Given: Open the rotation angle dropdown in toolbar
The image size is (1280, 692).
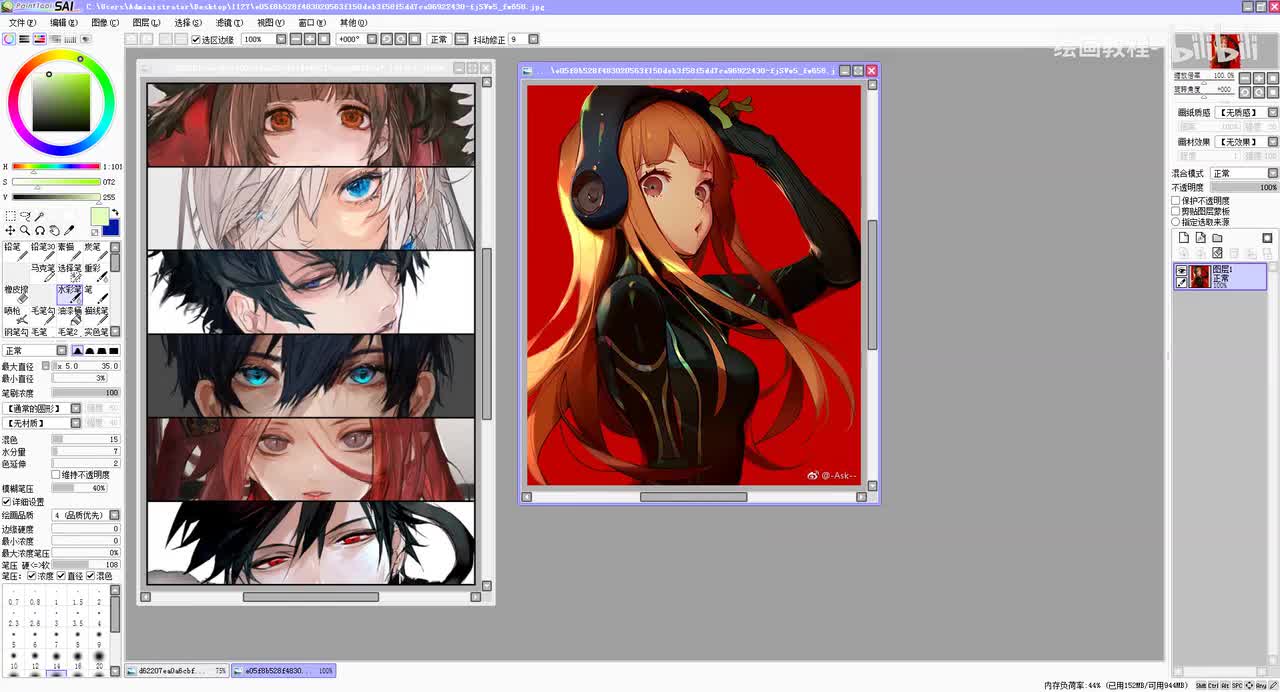Looking at the screenshot, I should point(372,39).
